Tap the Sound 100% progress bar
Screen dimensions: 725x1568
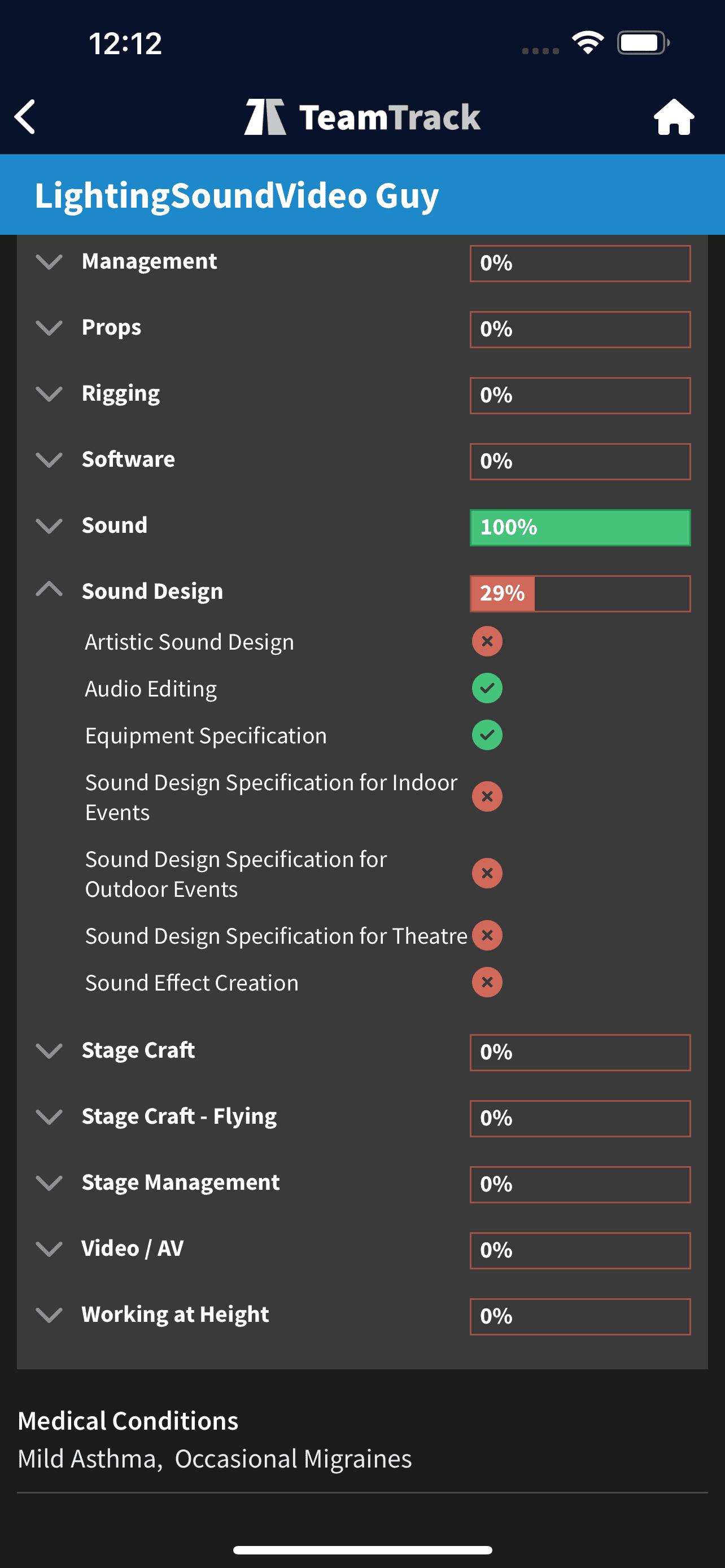click(579, 527)
